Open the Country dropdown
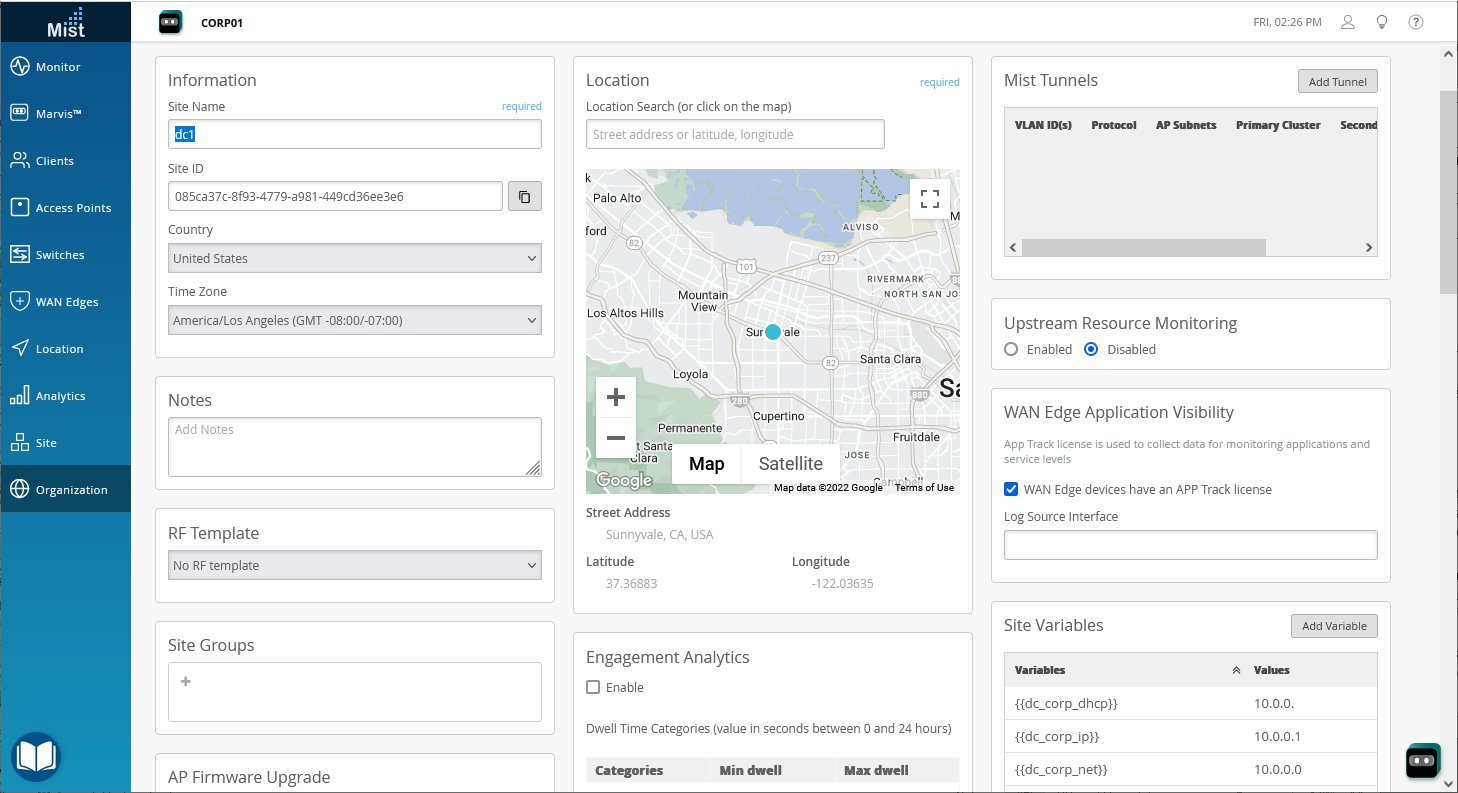The width and height of the screenshot is (1458, 793). point(354,258)
